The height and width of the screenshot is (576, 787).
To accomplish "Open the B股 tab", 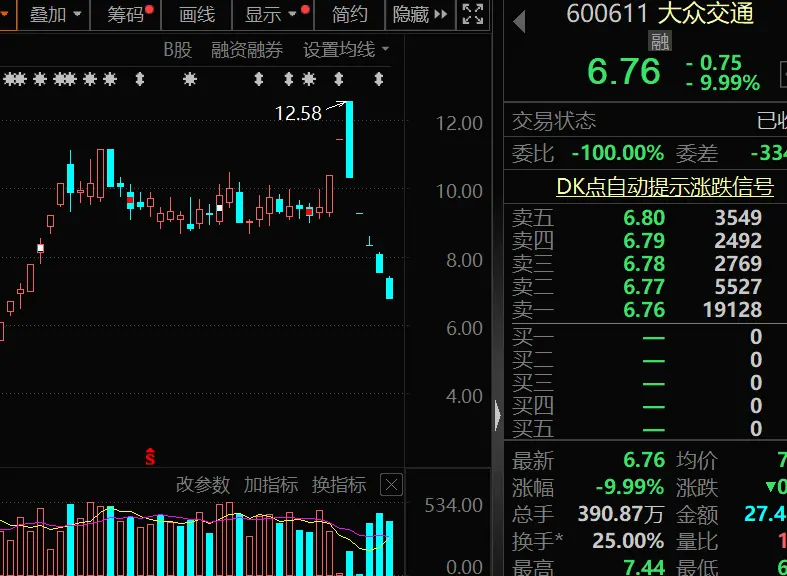I will pyautogui.click(x=178, y=50).
